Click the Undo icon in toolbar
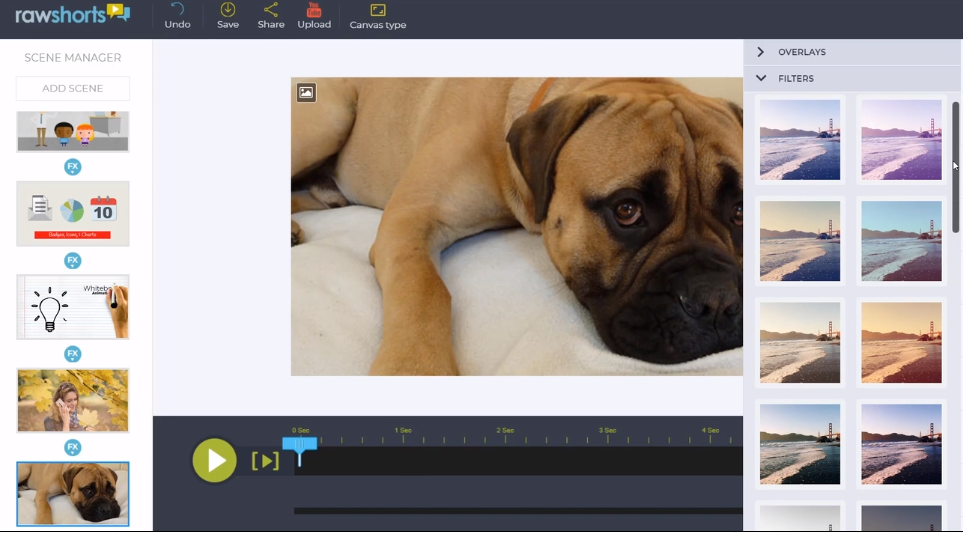Screen dimensions: 963x533 pyautogui.click(x=177, y=16)
